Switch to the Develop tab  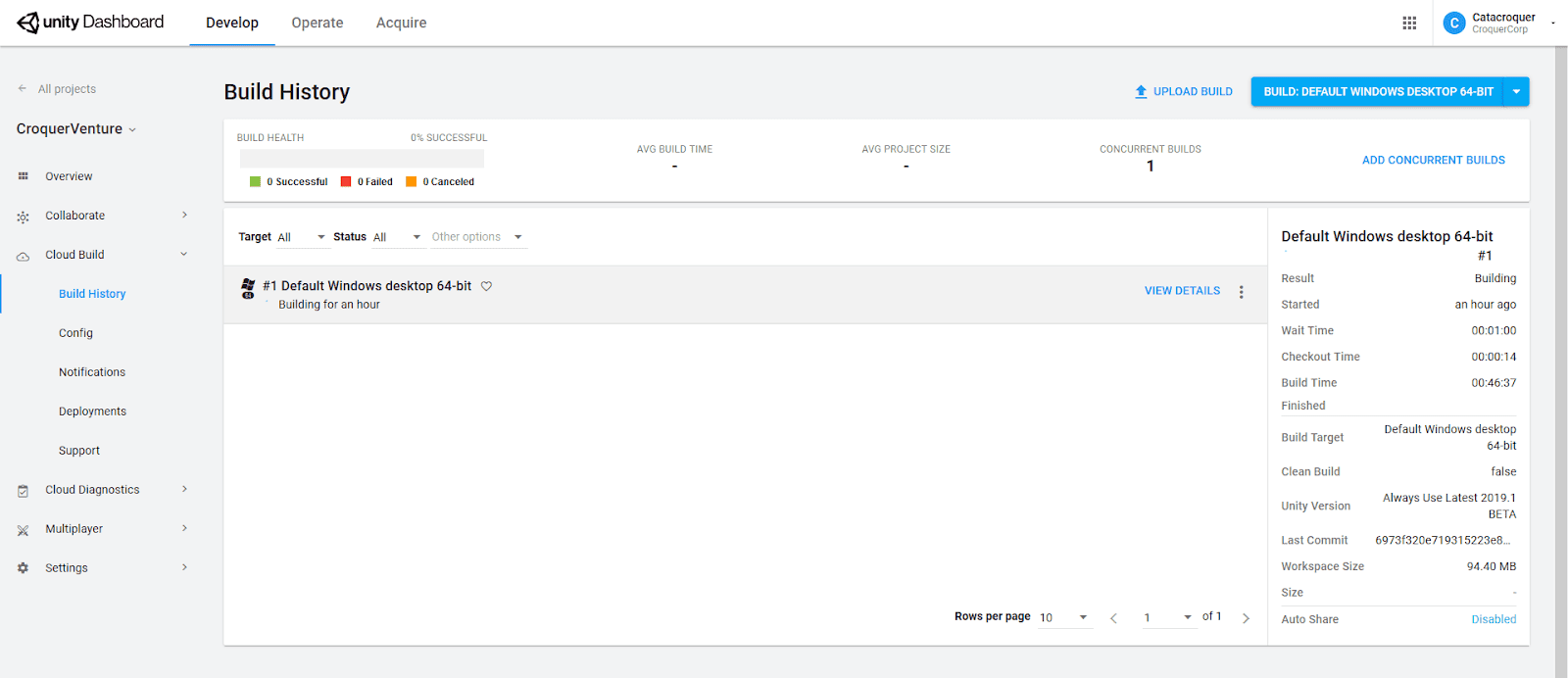(232, 23)
